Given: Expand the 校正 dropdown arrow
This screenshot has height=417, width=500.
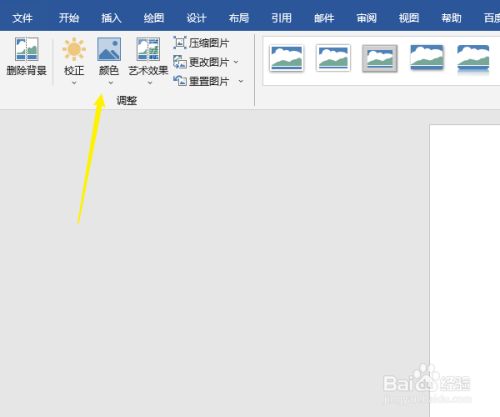Looking at the screenshot, I should [x=74, y=83].
